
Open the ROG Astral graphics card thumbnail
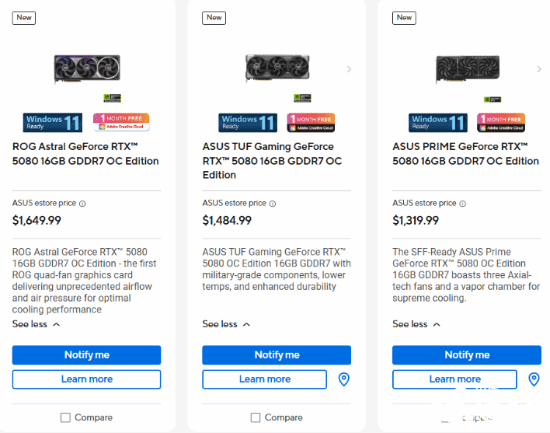[87, 69]
